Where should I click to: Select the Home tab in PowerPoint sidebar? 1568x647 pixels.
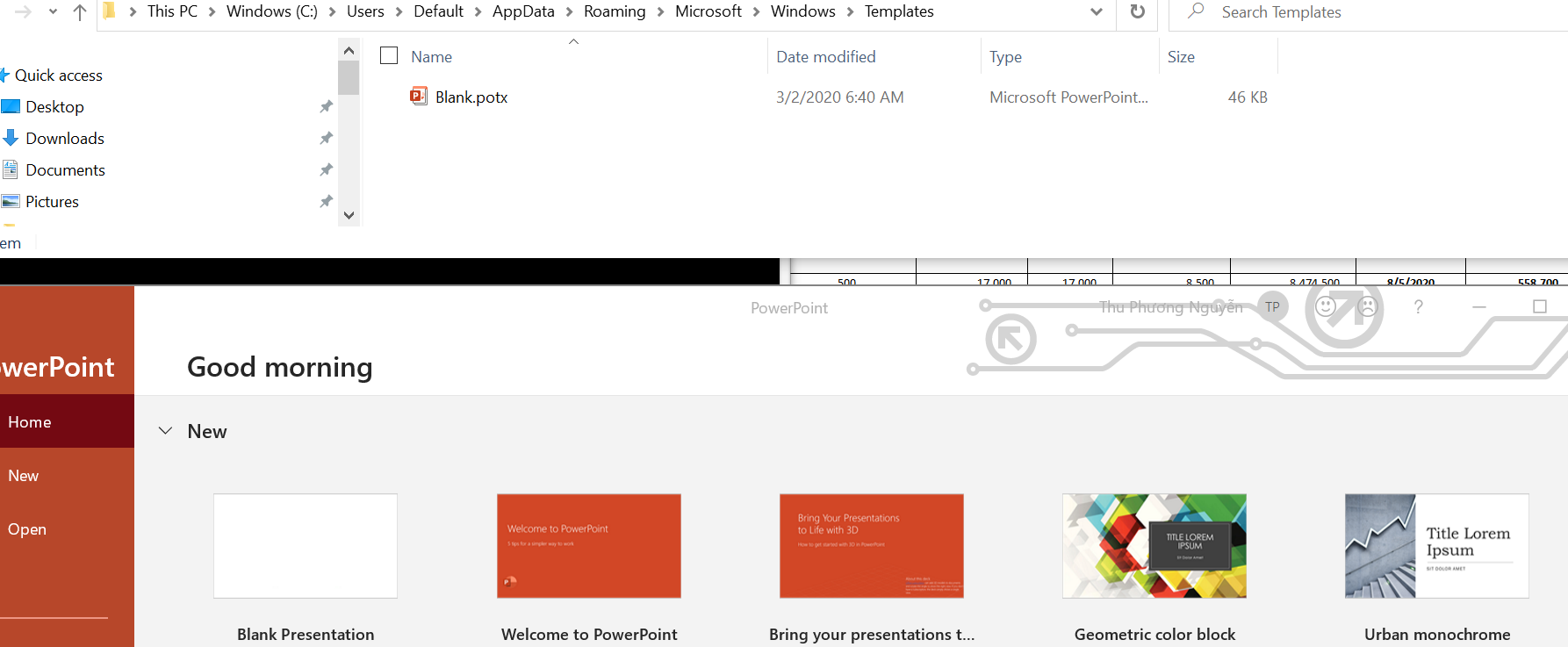[67, 421]
